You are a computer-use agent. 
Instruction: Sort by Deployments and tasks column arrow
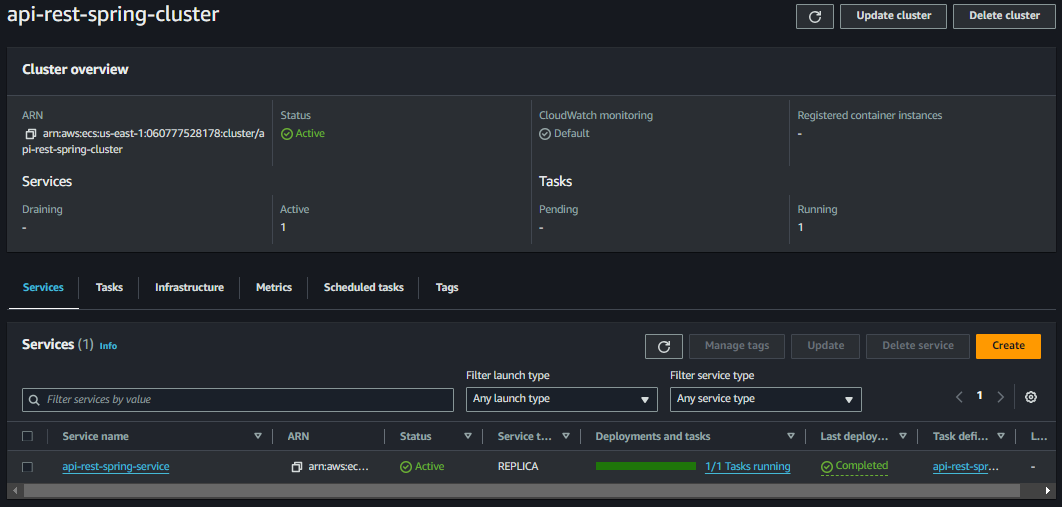click(x=790, y=437)
